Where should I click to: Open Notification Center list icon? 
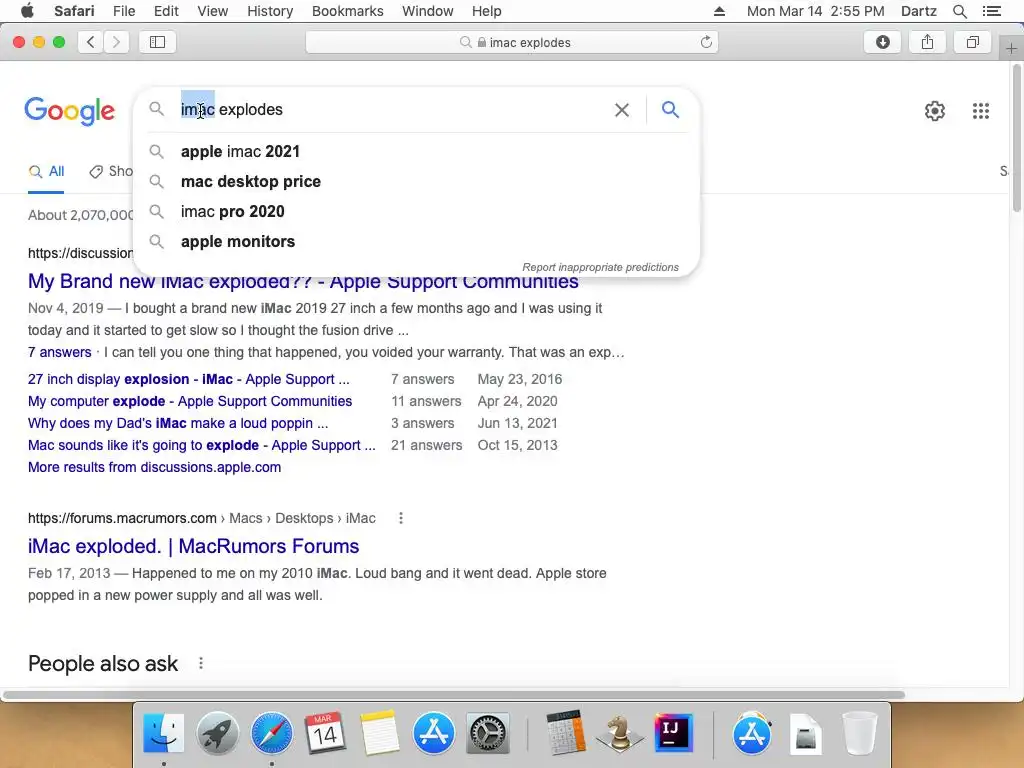tap(992, 11)
